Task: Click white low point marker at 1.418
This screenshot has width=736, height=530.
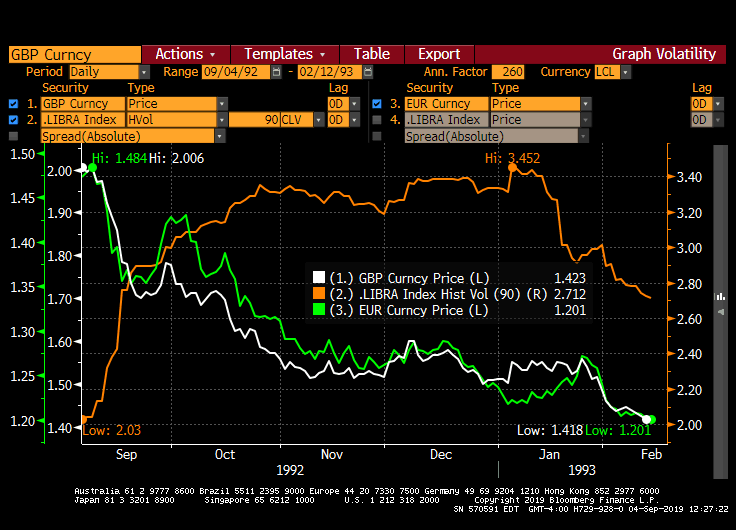Action: pyautogui.click(x=646, y=419)
